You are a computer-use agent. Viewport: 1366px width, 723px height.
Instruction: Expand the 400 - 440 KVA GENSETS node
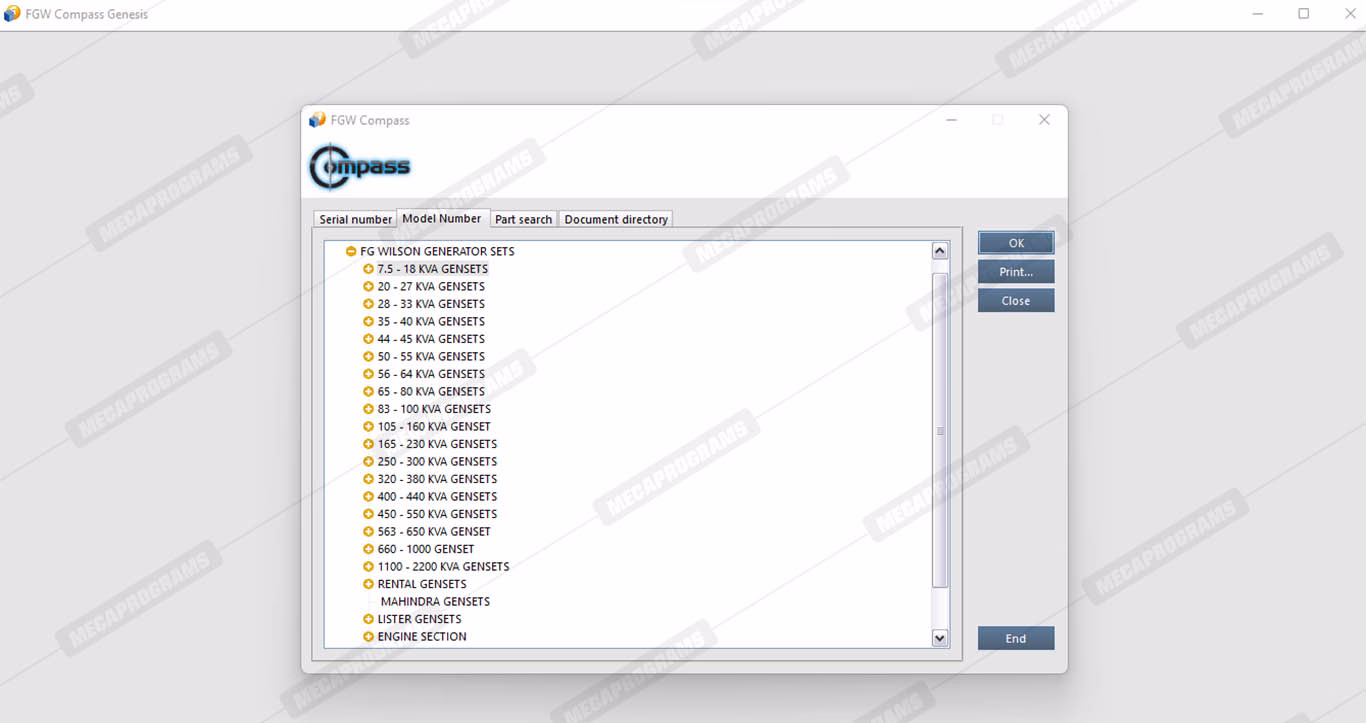click(x=368, y=497)
